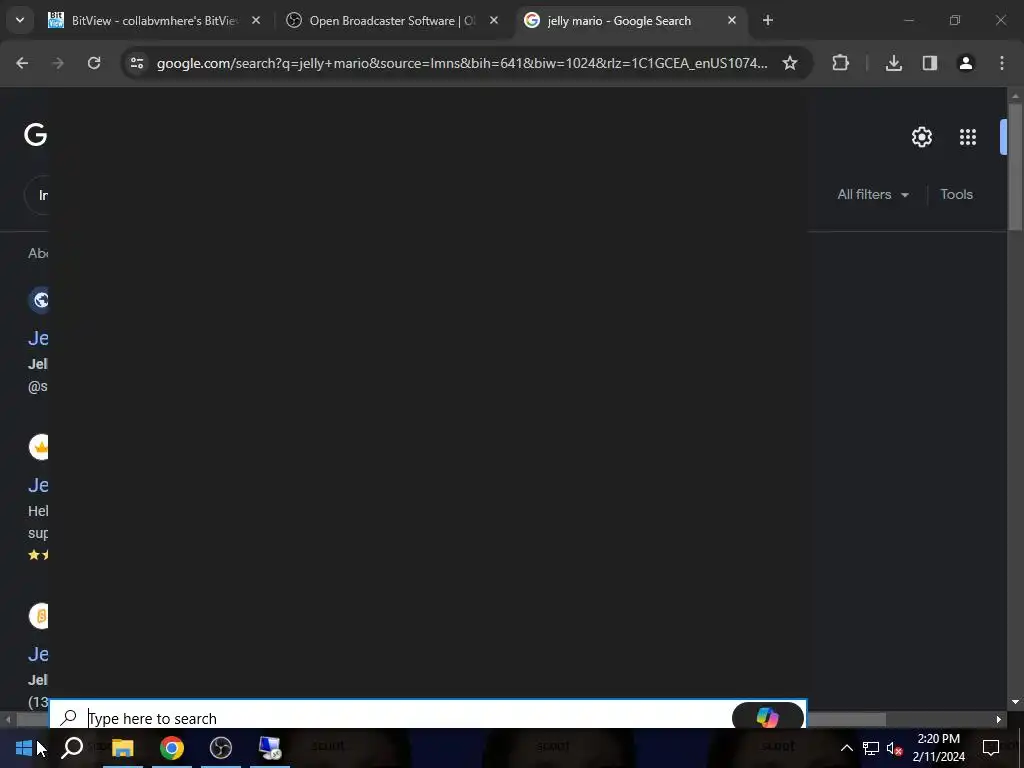Screen dimensions: 1024x768
Task: Switch to the BitView tab
Action: (x=154, y=21)
